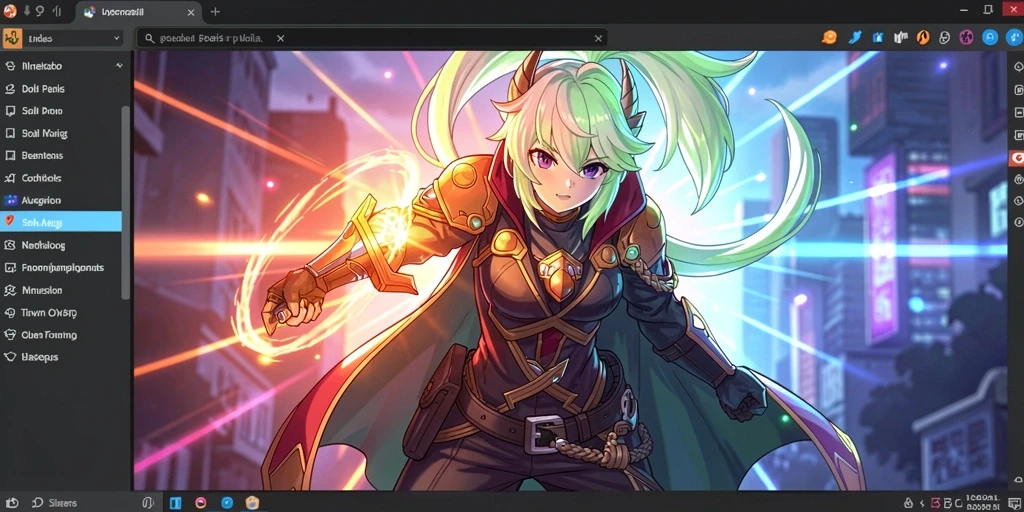Clear the search field text
Screen dimensions: 1024x512
point(598,39)
